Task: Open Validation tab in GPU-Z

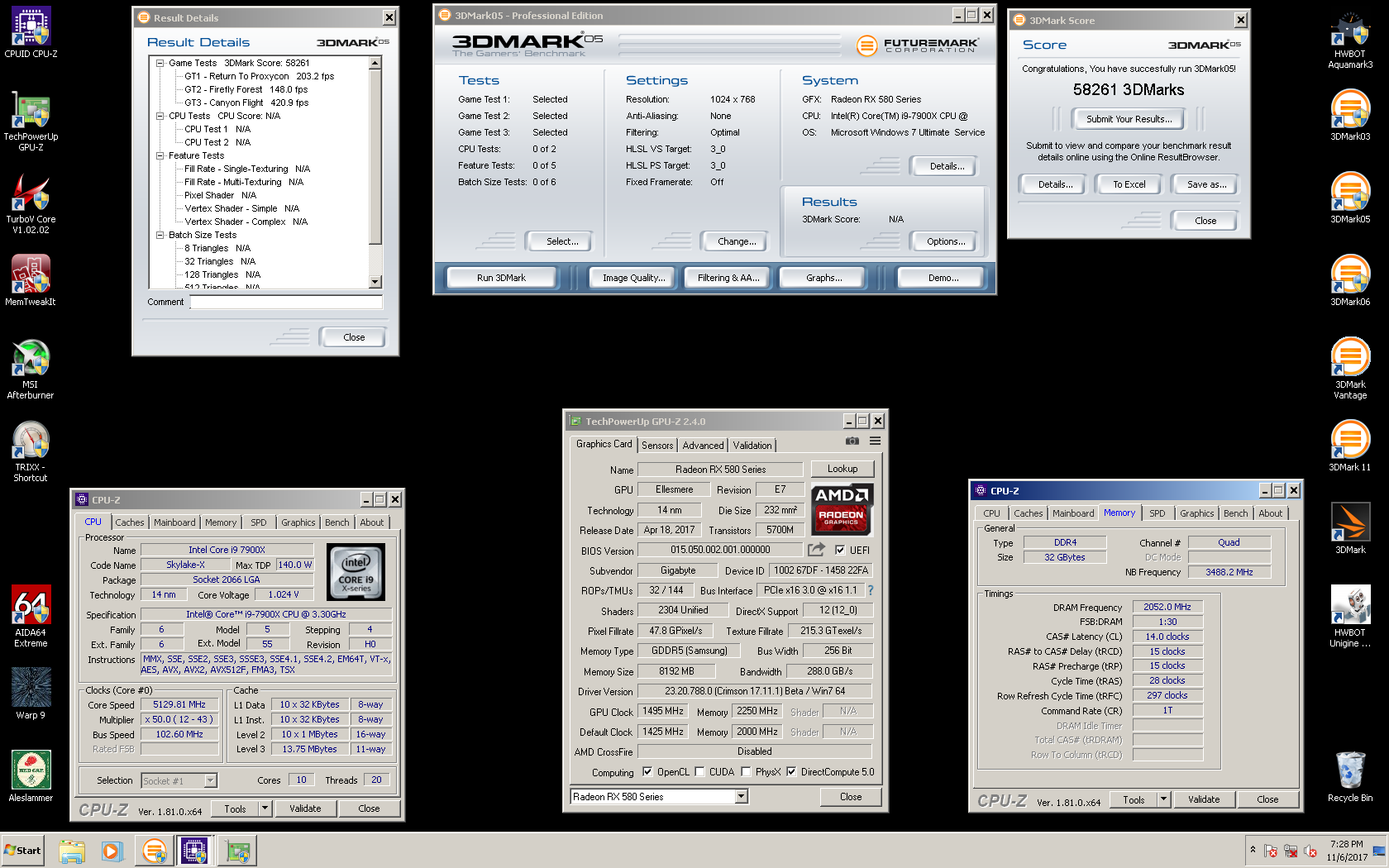Action: pos(752,446)
